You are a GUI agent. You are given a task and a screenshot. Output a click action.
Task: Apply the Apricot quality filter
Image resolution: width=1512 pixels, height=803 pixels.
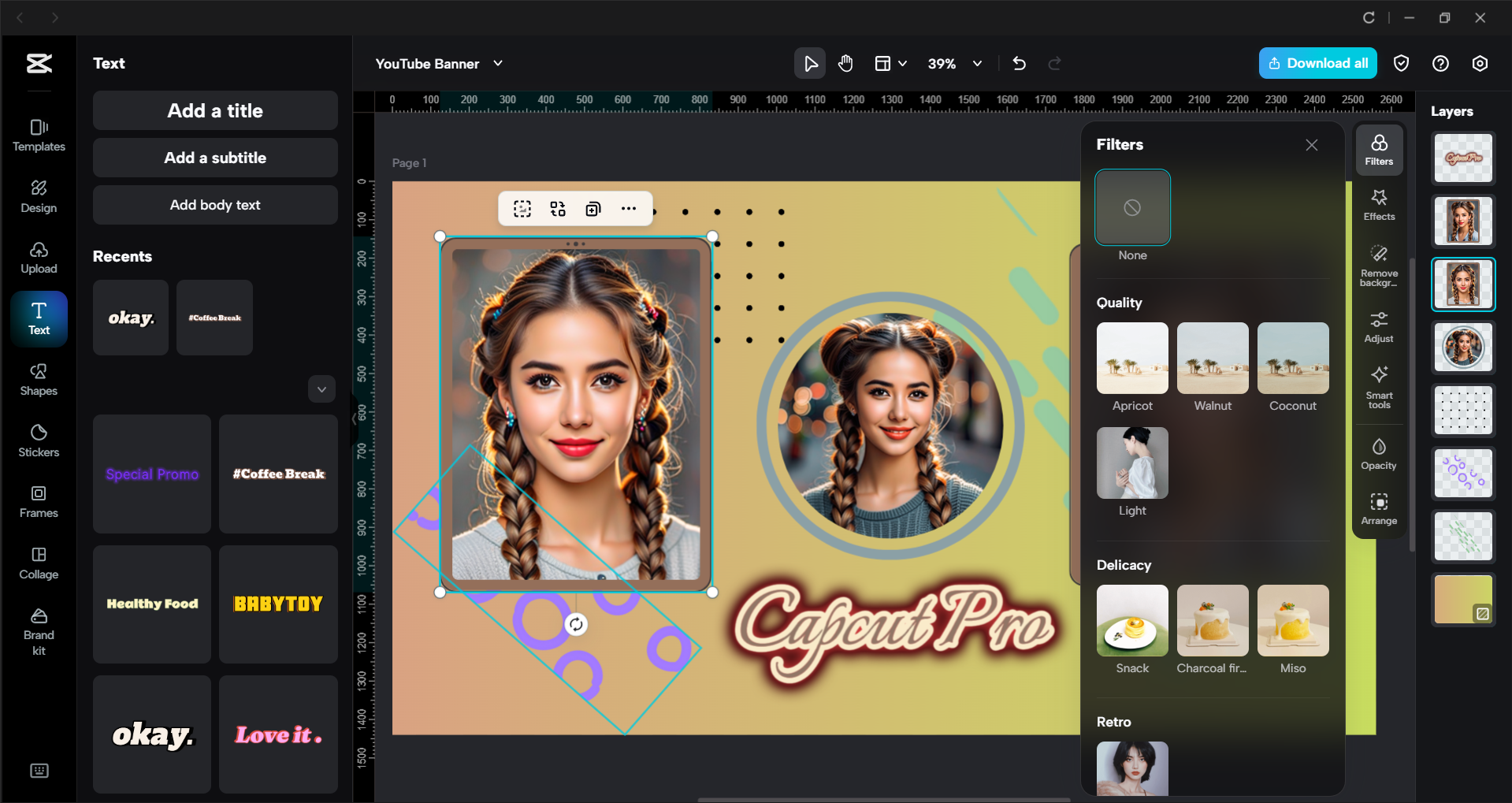click(x=1131, y=358)
